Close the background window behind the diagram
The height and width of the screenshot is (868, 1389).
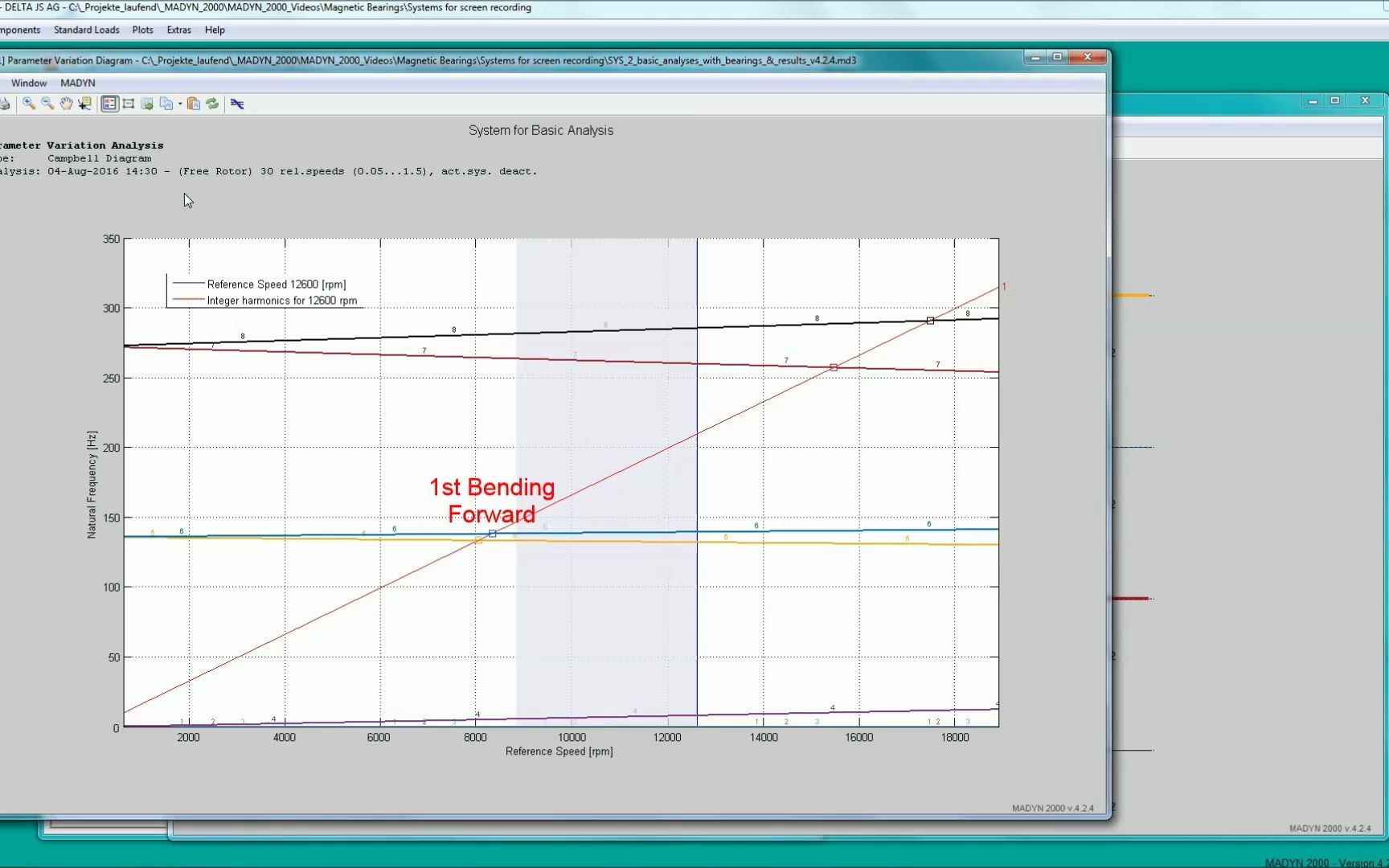[1365, 100]
